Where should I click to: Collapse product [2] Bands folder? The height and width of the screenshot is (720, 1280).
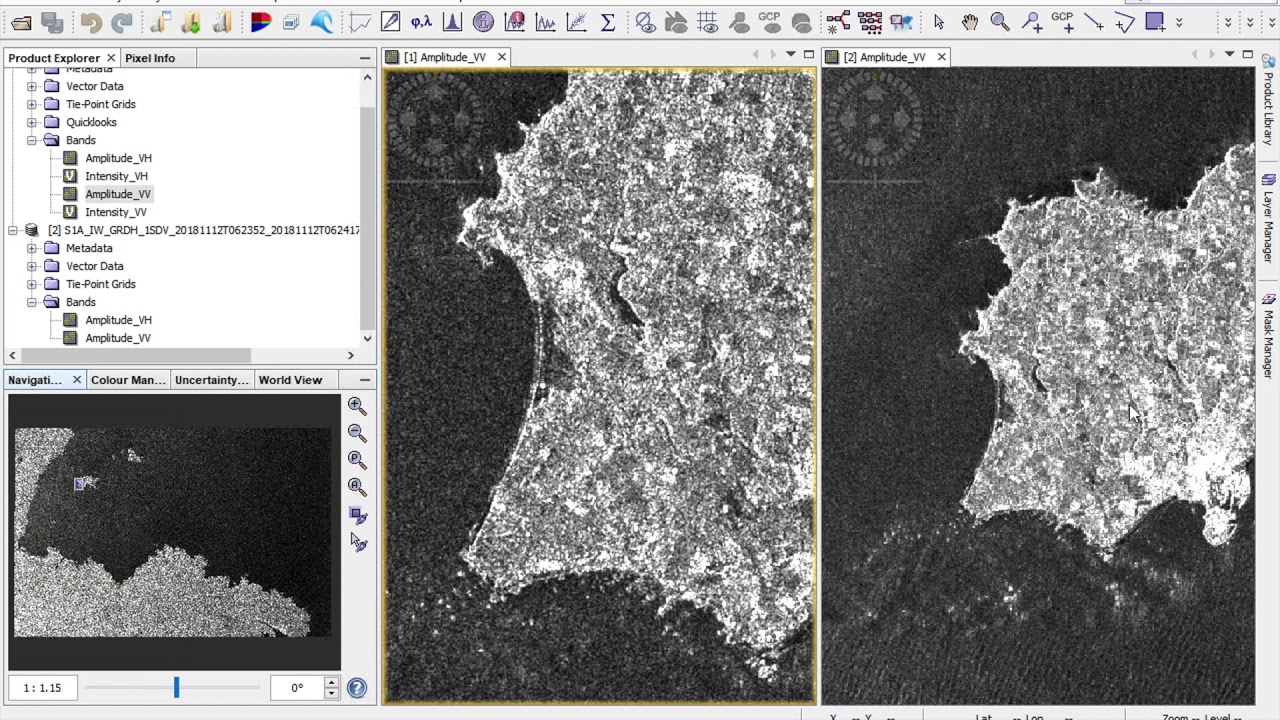point(32,302)
